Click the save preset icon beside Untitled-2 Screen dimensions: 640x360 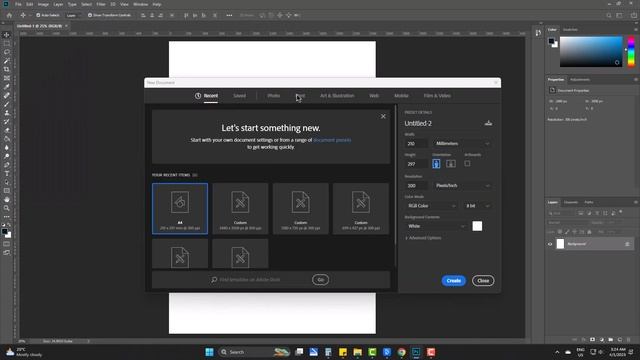click(x=488, y=123)
